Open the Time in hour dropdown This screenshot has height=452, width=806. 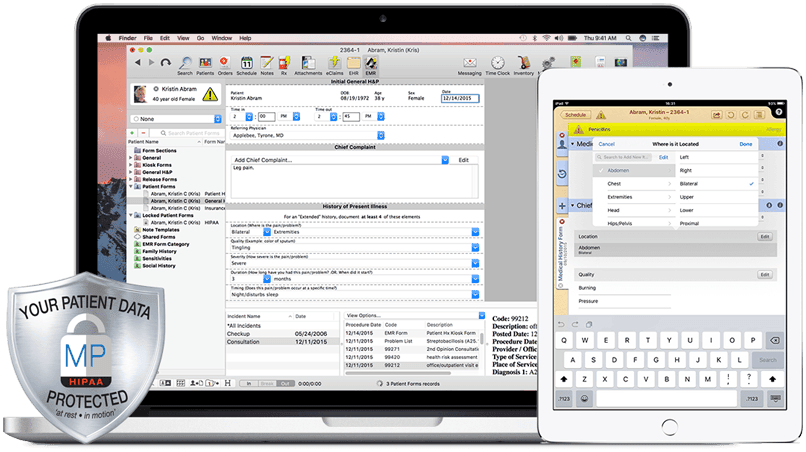tap(249, 117)
